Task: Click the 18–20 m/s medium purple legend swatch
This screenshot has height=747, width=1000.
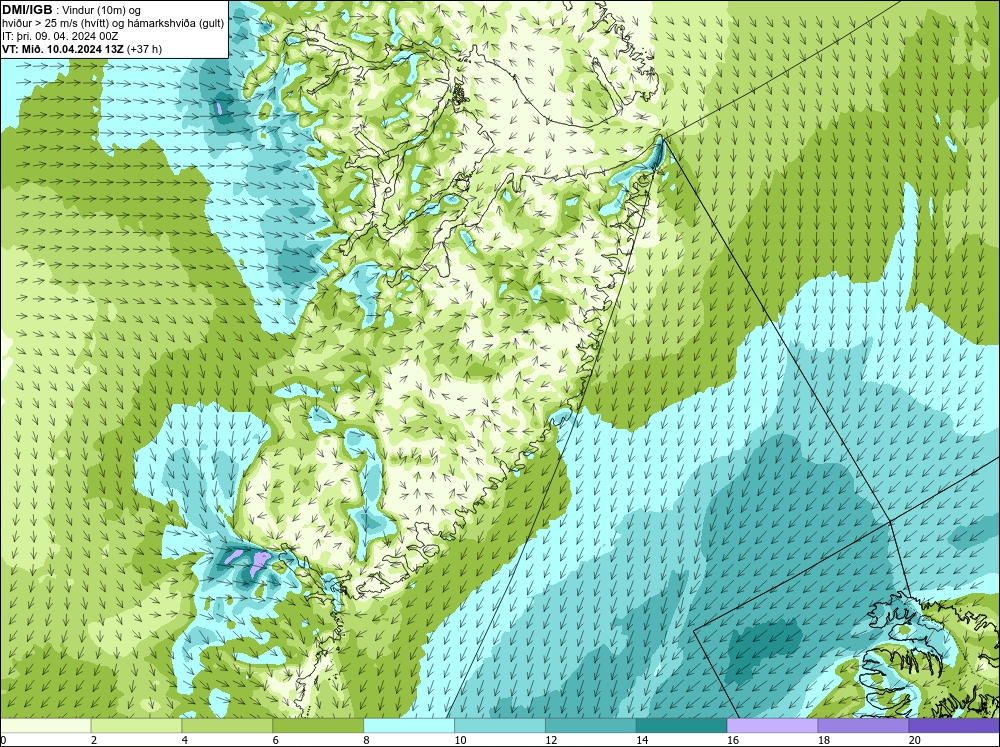Action: point(863,726)
